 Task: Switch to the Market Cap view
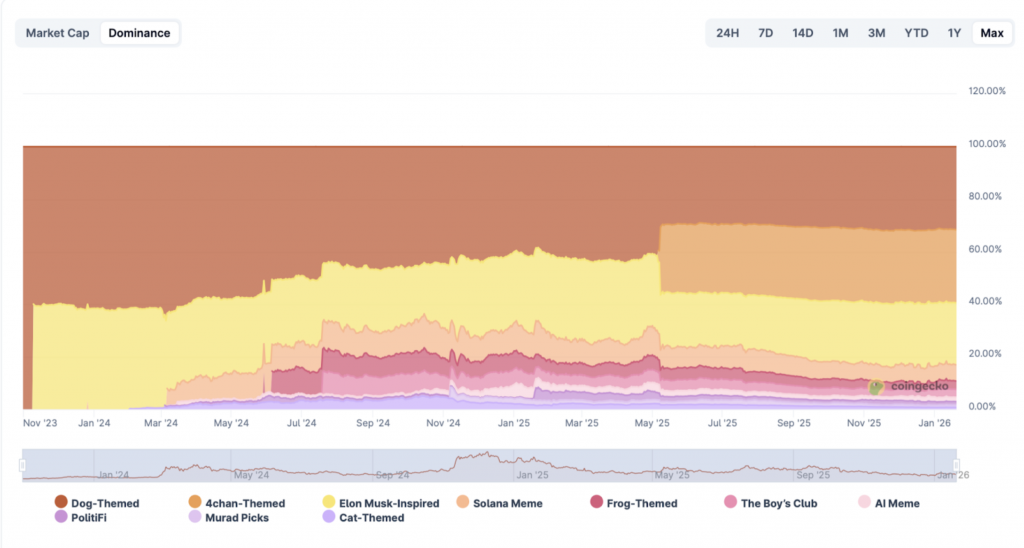[x=57, y=33]
